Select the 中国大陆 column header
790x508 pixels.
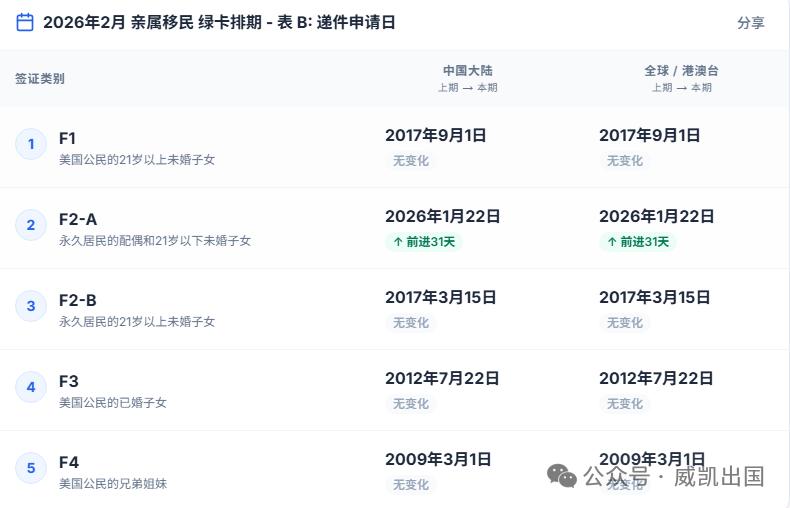coord(467,71)
